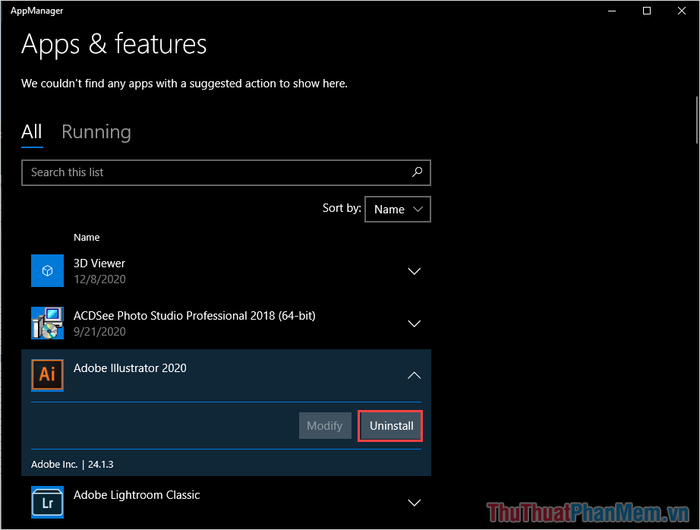Click the Uninstall button for Illustrator

tap(391, 426)
